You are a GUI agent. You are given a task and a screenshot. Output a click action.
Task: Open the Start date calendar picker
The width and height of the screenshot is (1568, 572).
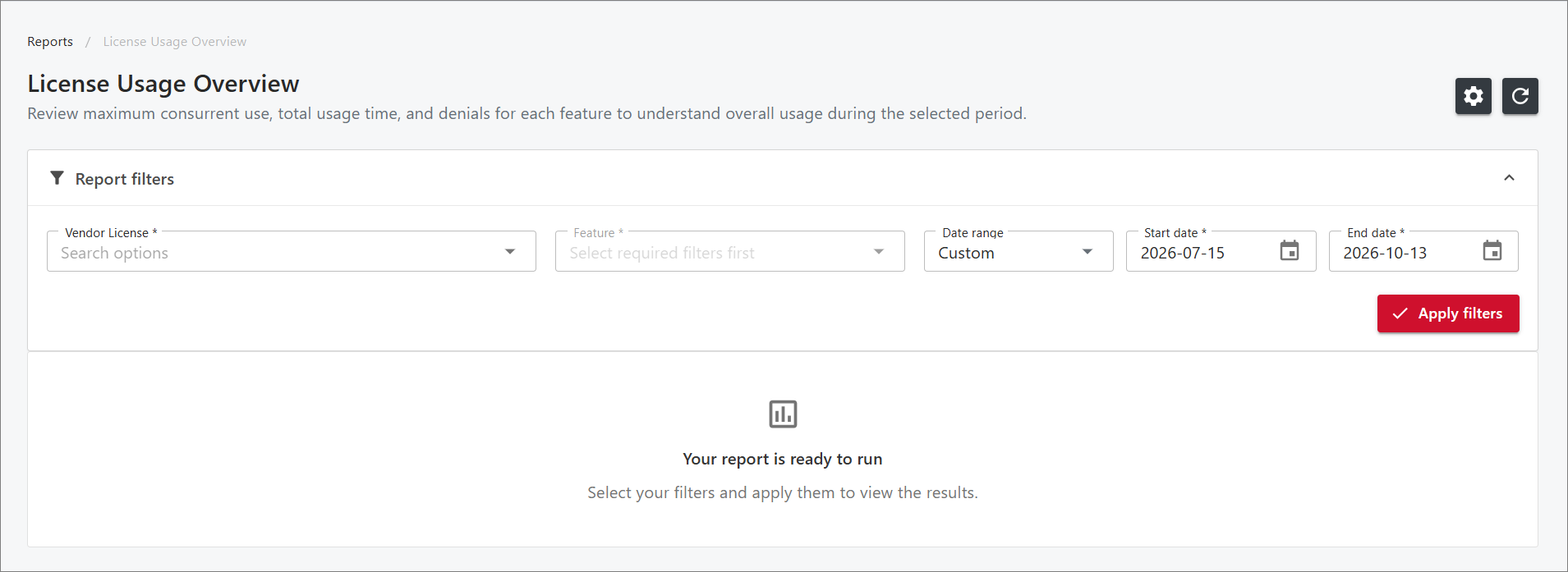[x=1290, y=251]
